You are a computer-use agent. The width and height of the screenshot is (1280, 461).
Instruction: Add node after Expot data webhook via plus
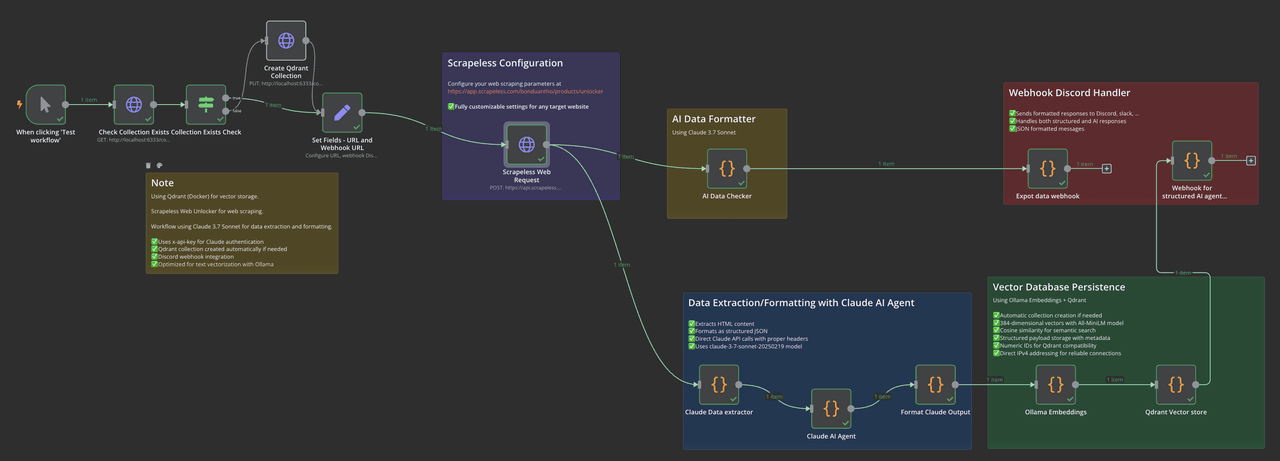tap(1106, 168)
